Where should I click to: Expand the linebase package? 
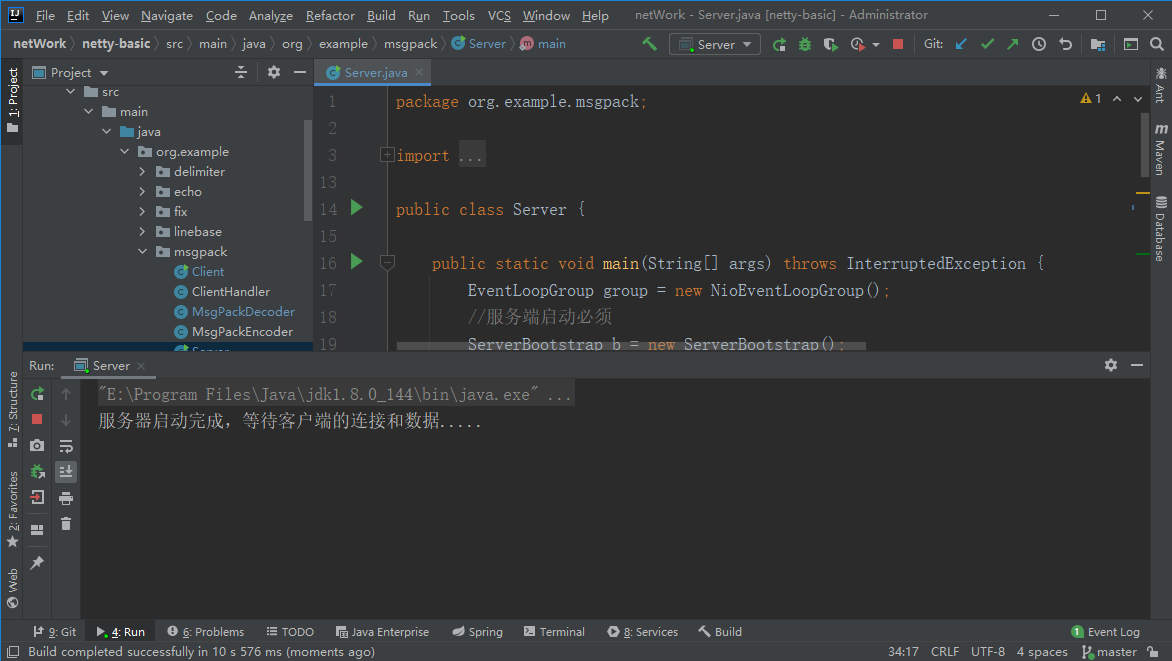click(x=142, y=232)
